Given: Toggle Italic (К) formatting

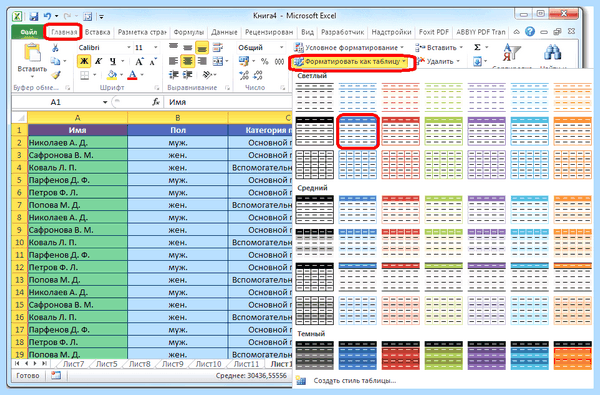Looking at the screenshot, I should coord(98,61).
